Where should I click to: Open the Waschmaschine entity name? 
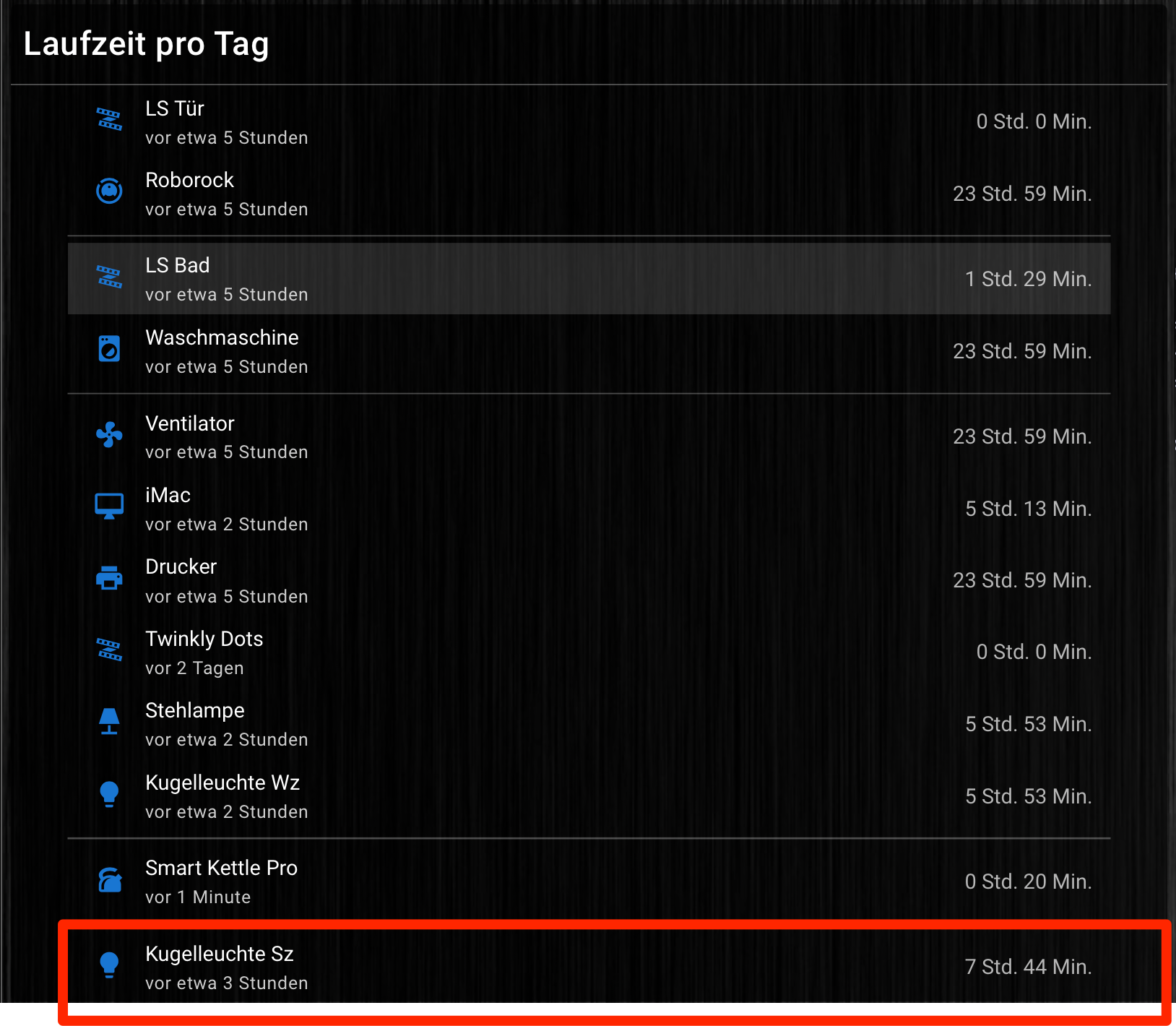[x=222, y=337]
